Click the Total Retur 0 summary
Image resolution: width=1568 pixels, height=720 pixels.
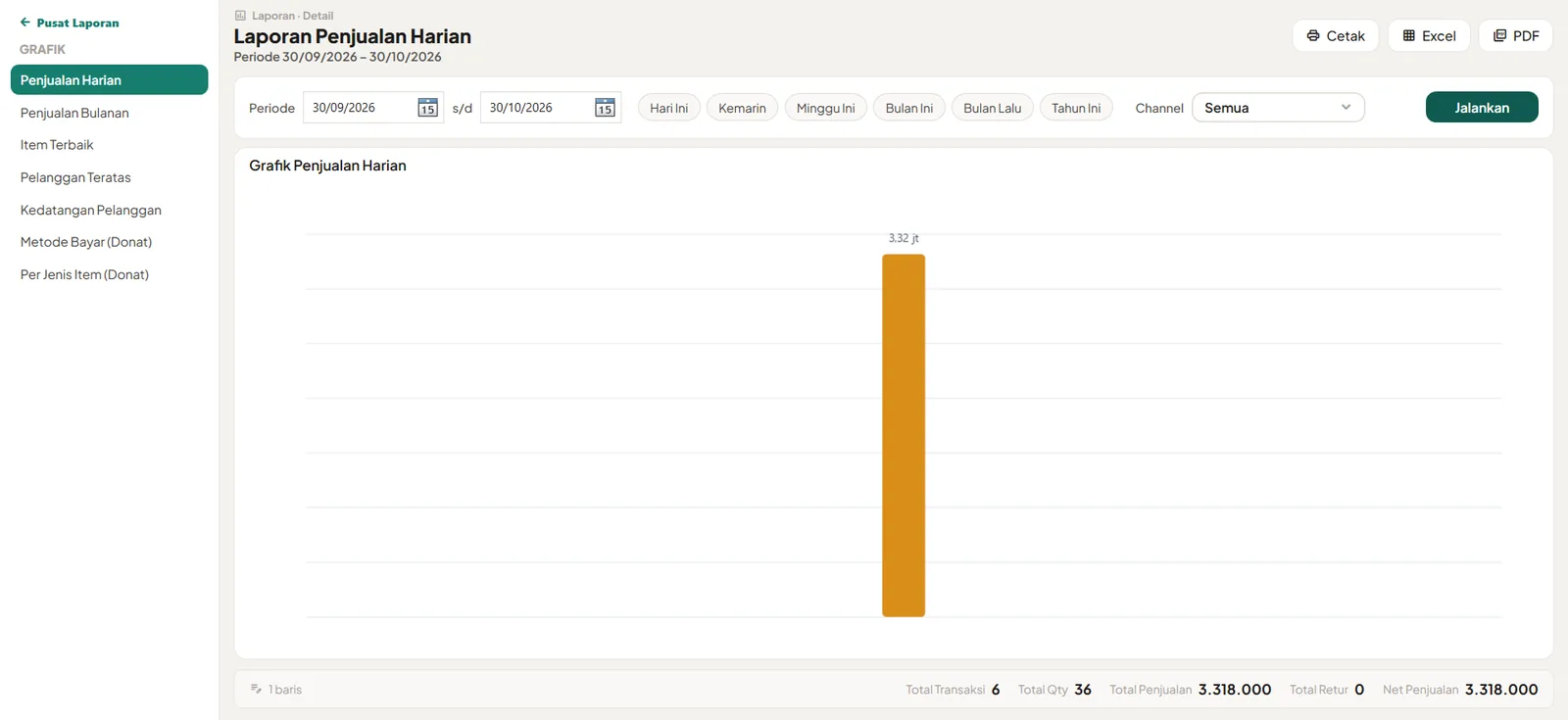point(1327,690)
